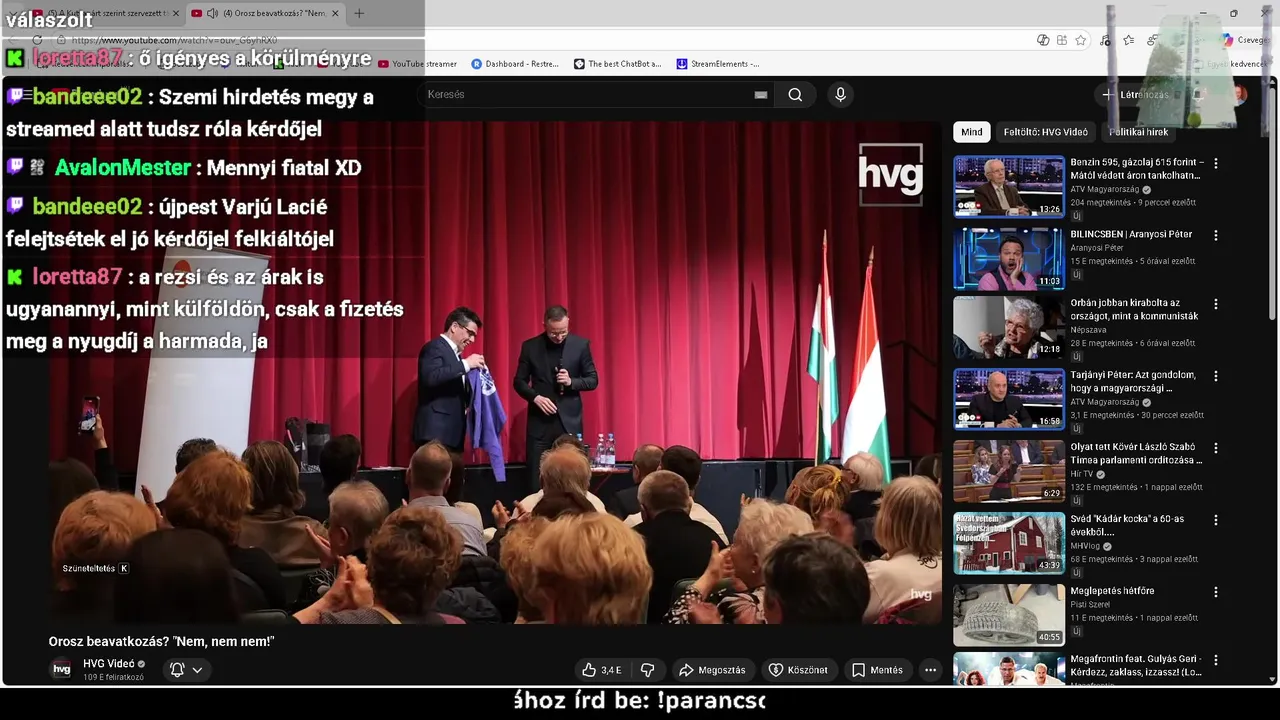Screen dimensions: 1280x720
Task: Click channel name Pisti Szerel
Action: pos(1091,605)
